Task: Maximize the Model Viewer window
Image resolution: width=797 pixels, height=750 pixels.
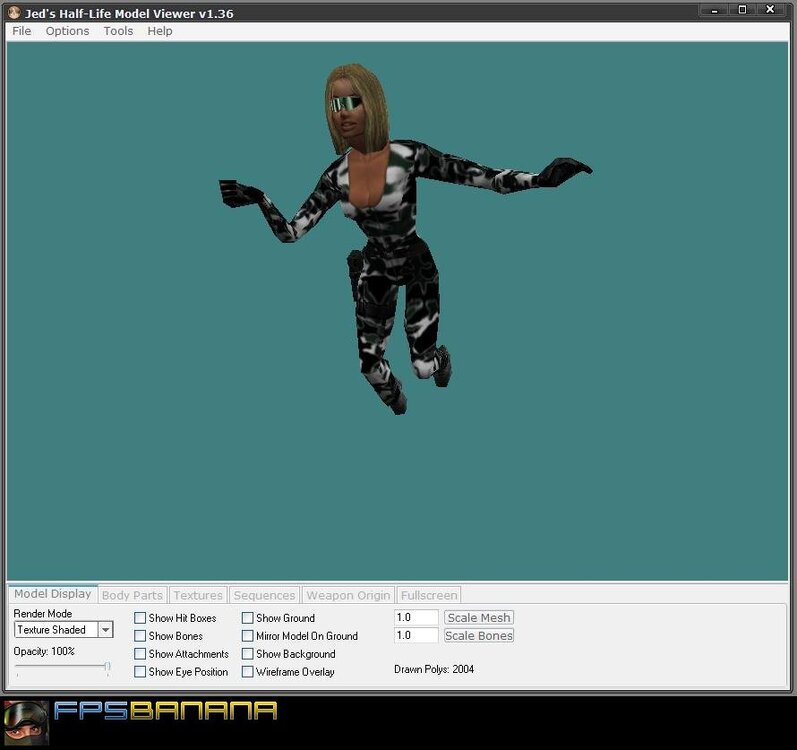Action: [x=743, y=10]
